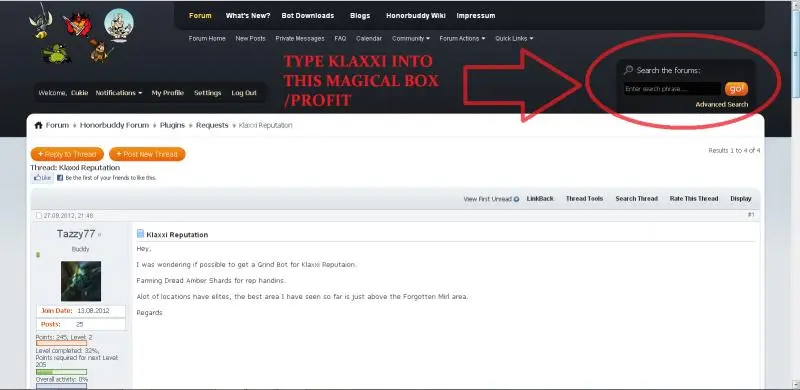
Task: Click the magnifier icon beside Search the forums
Action: (629, 70)
